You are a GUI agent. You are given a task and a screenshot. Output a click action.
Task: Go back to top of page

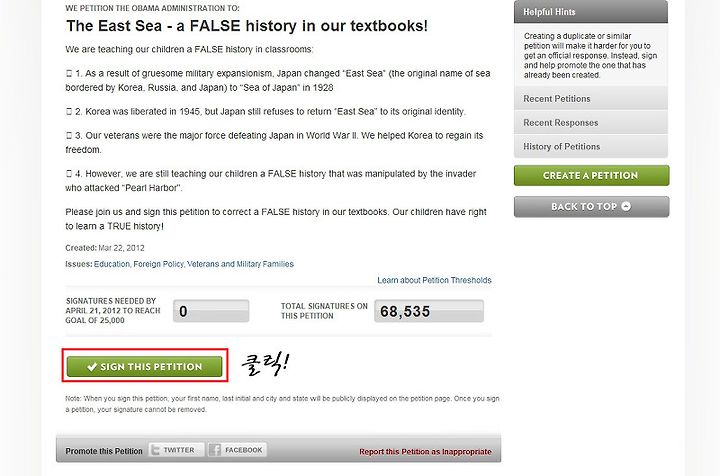[591, 207]
